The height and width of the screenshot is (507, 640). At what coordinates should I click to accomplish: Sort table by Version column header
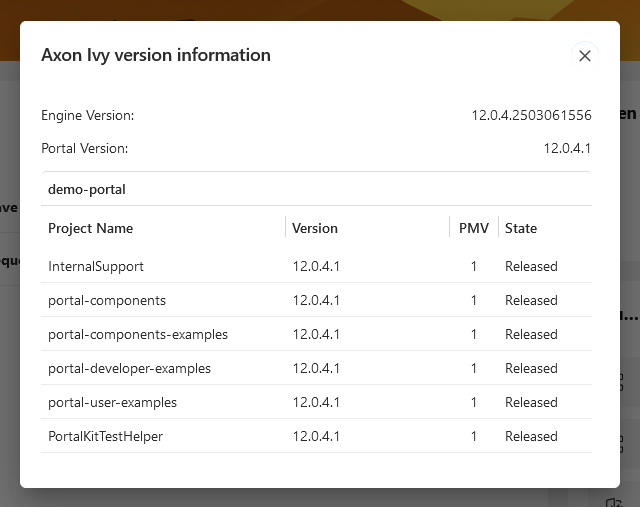[x=315, y=228]
